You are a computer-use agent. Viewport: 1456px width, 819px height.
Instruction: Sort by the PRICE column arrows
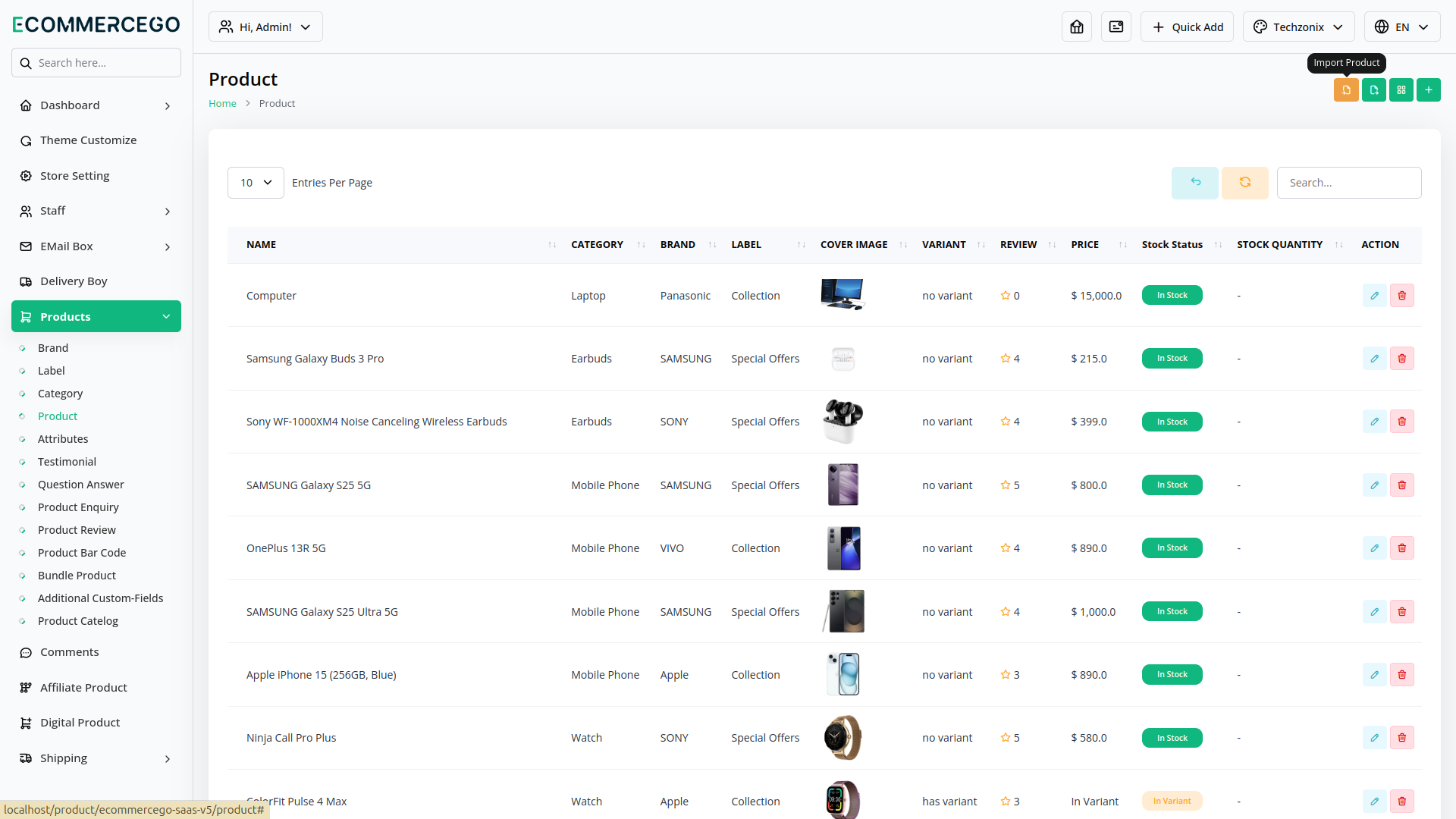[x=1123, y=245]
